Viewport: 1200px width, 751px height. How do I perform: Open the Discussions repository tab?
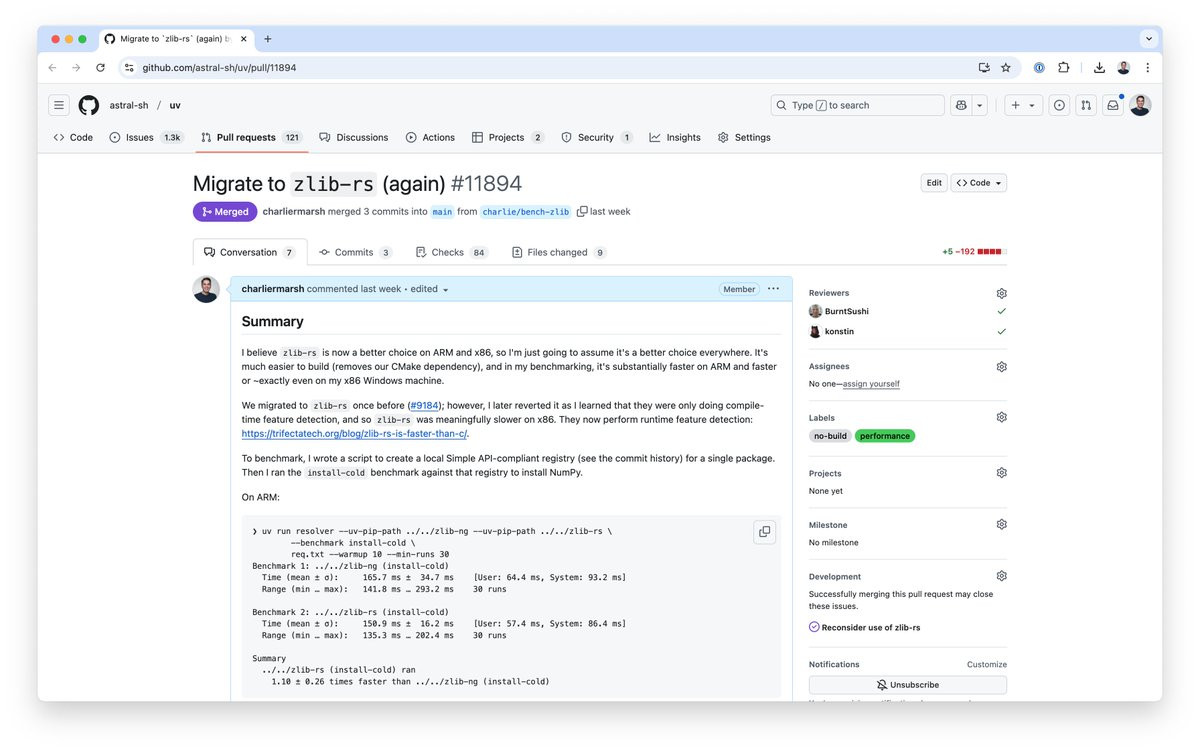tap(354, 137)
